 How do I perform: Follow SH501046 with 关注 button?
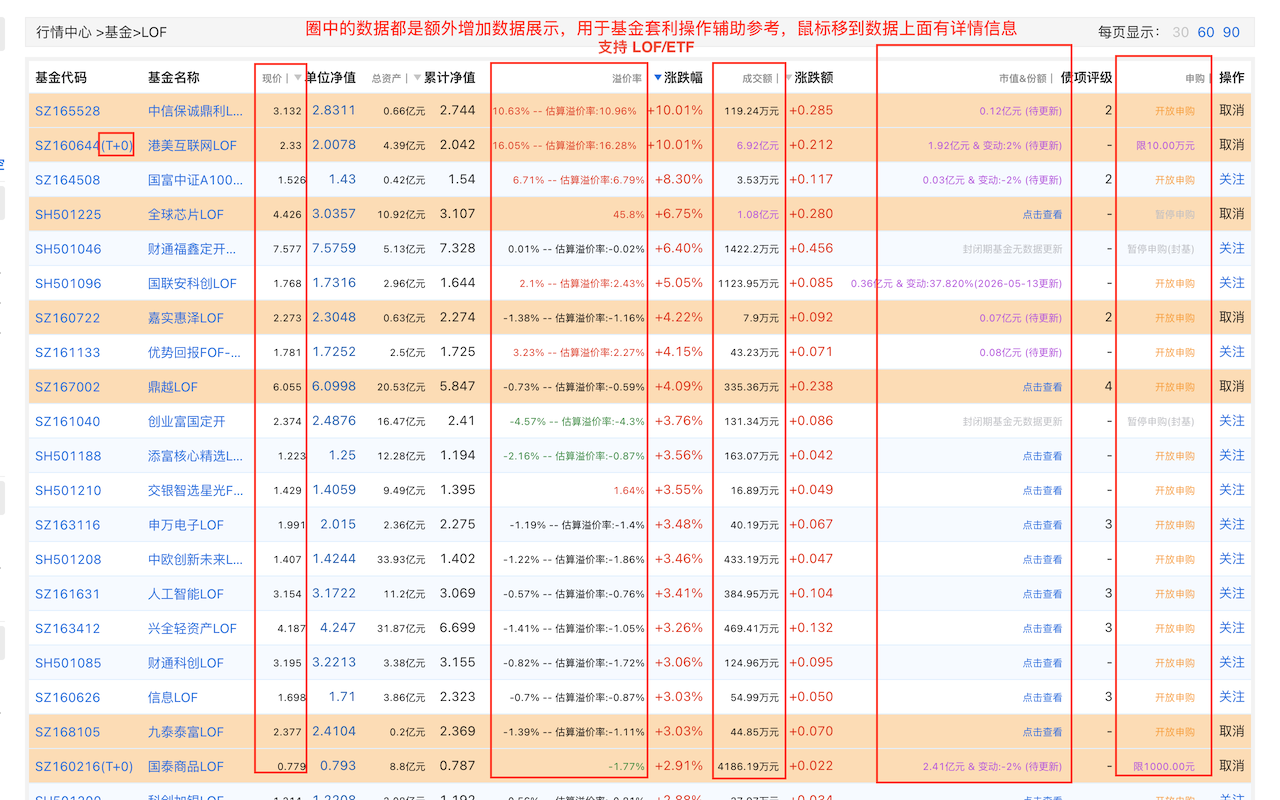point(1232,248)
